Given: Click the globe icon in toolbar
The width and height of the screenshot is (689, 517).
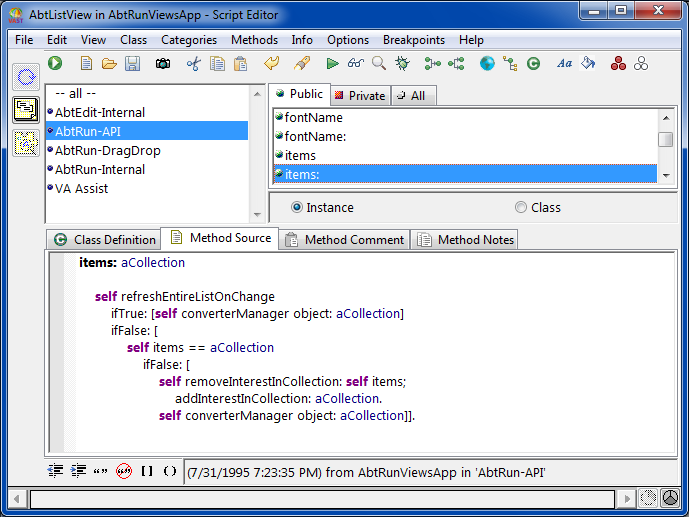Looking at the screenshot, I should point(487,64).
